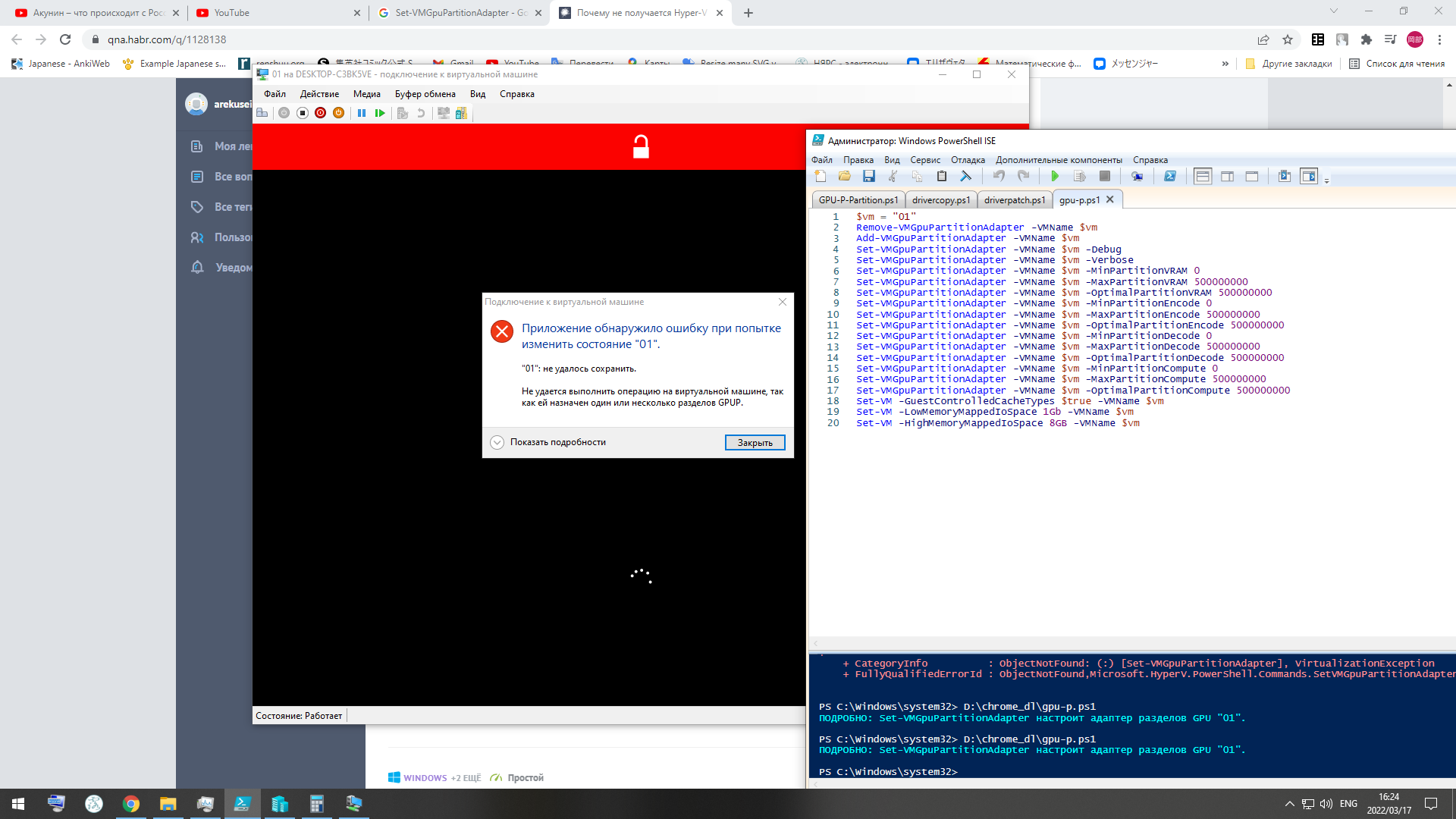
Task: Show script pane on the right layout
Action: (1228, 176)
